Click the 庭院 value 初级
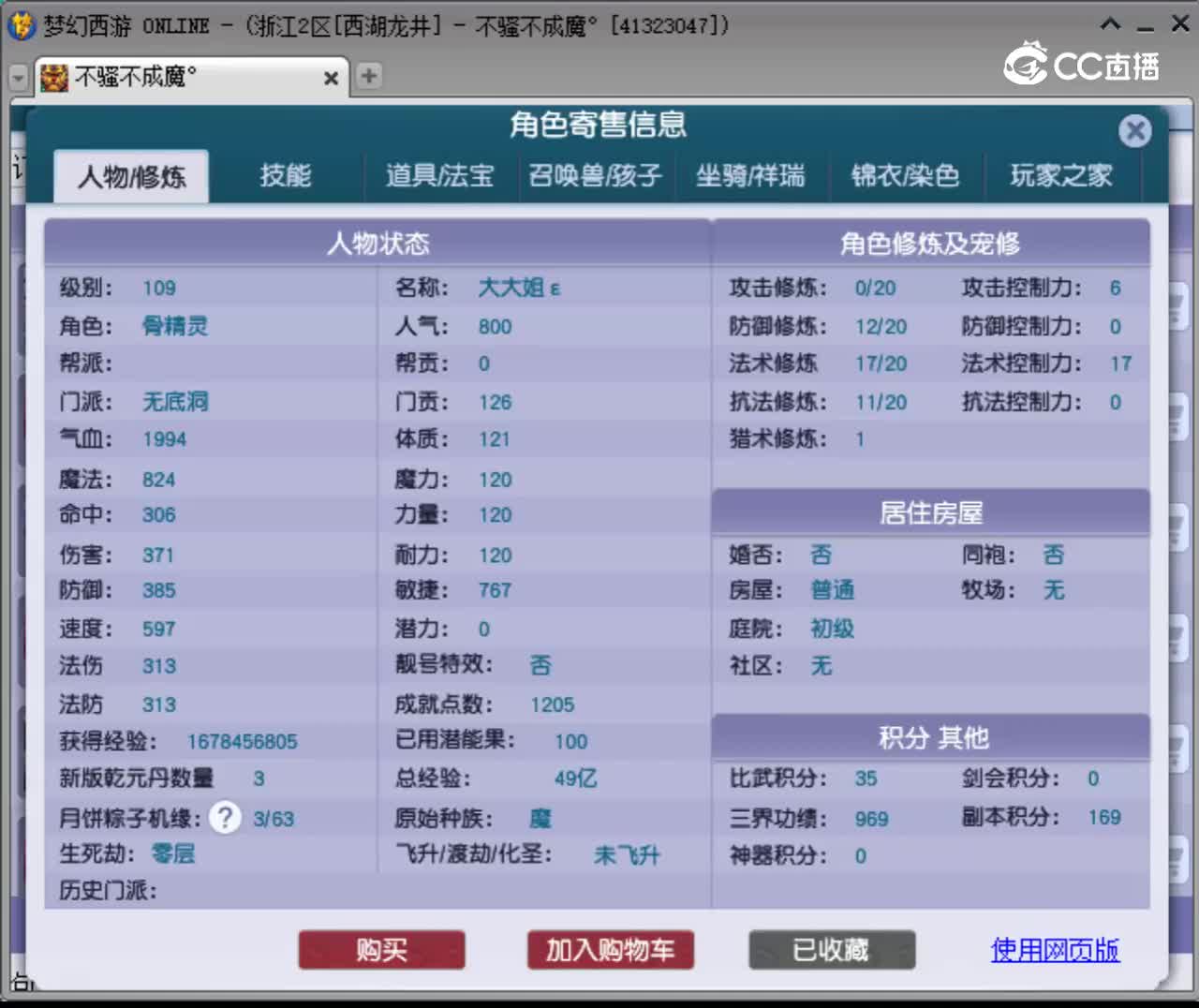Image resolution: width=1199 pixels, height=1008 pixels. pos(832,629)
